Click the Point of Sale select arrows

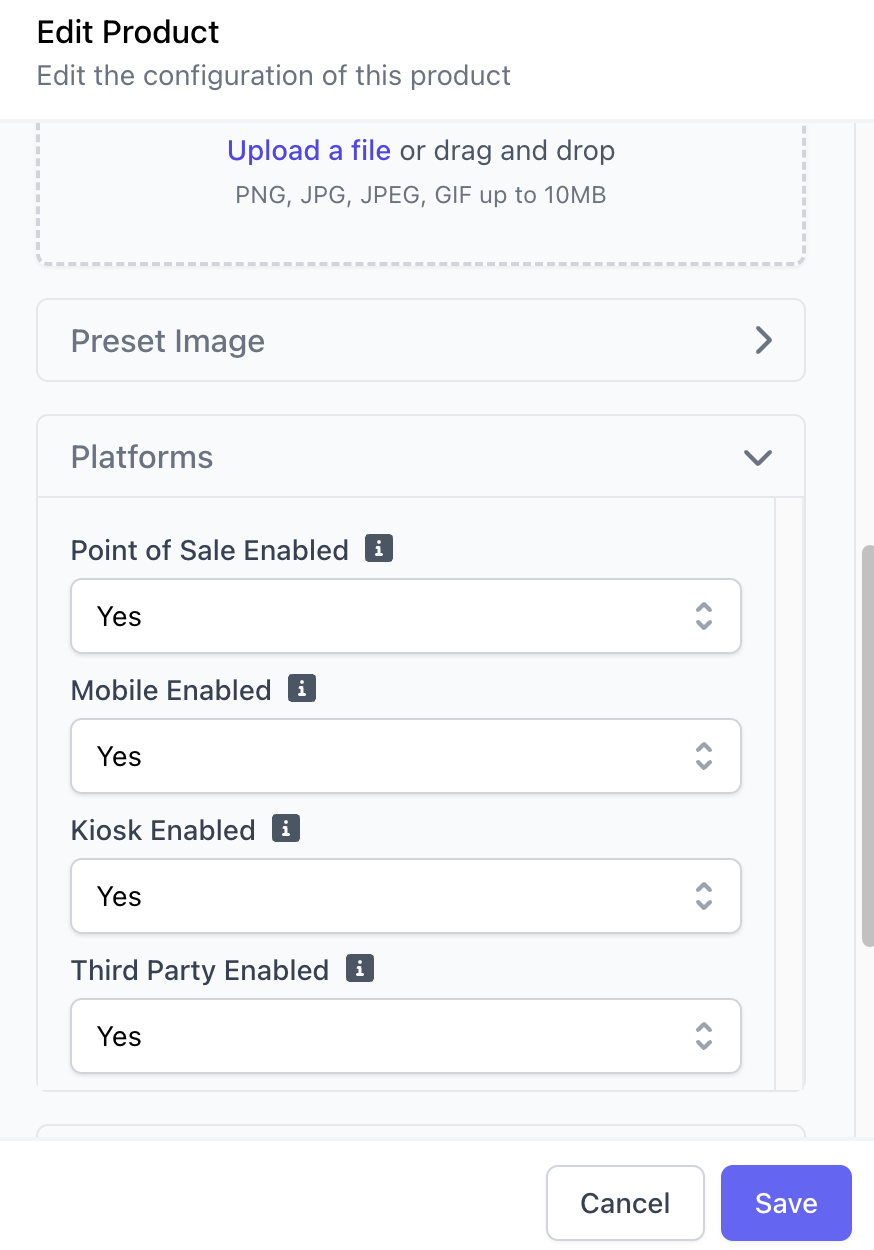coord(704,616)
